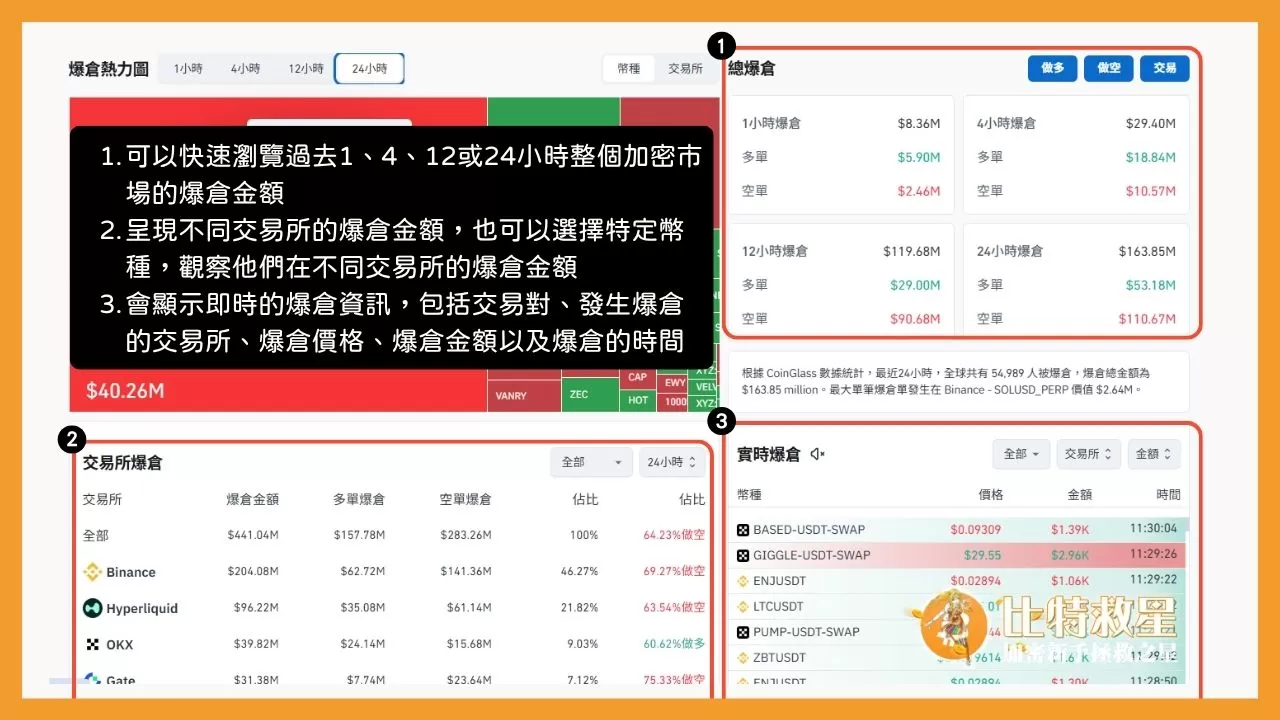Click the OKX logo icon
Screen dimensions: 1280x720
click(x=93, y=645)
